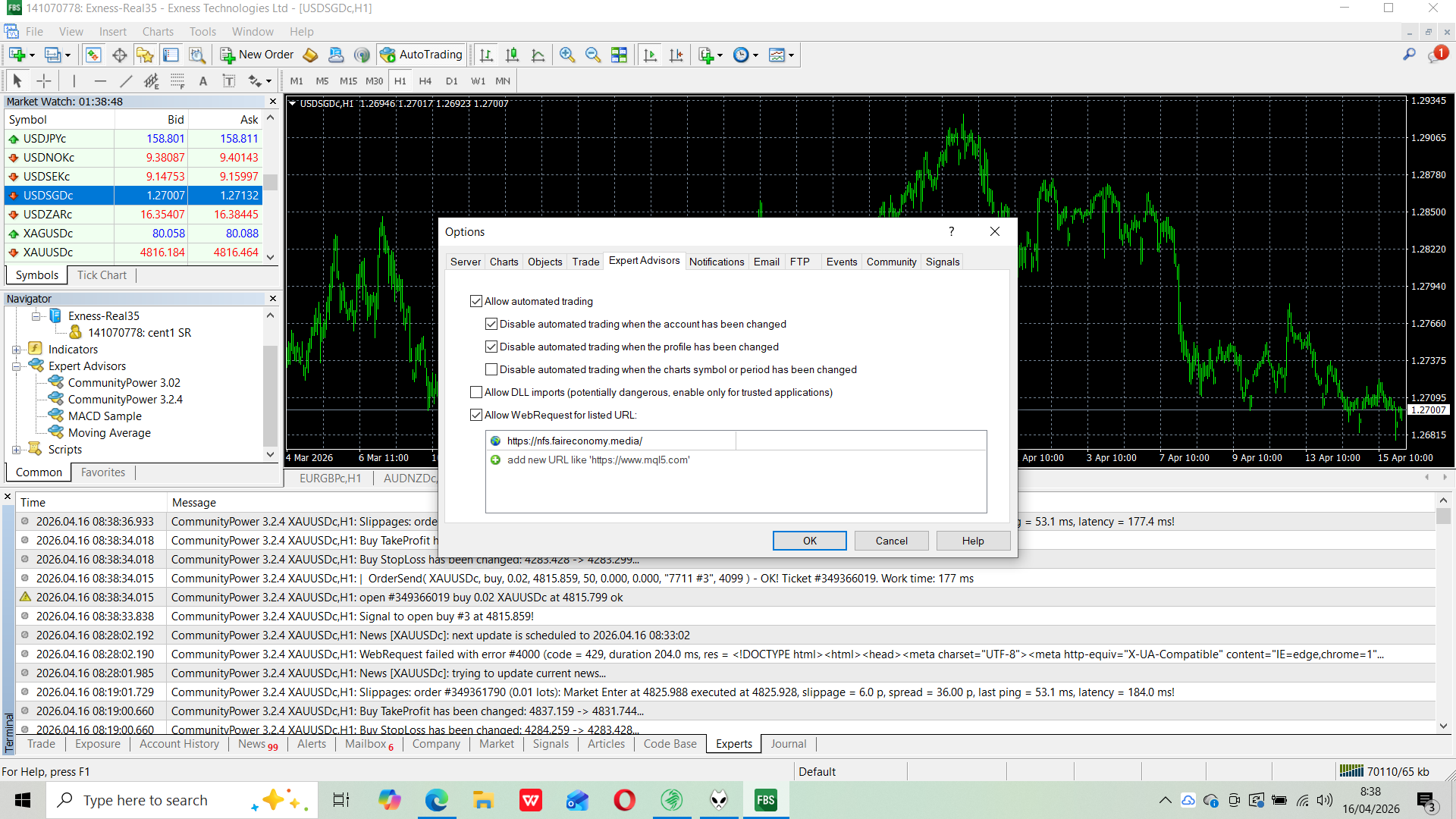
Task: Open the Data Window crosshair-circle toolbar icon
Action: click(119, 55)
